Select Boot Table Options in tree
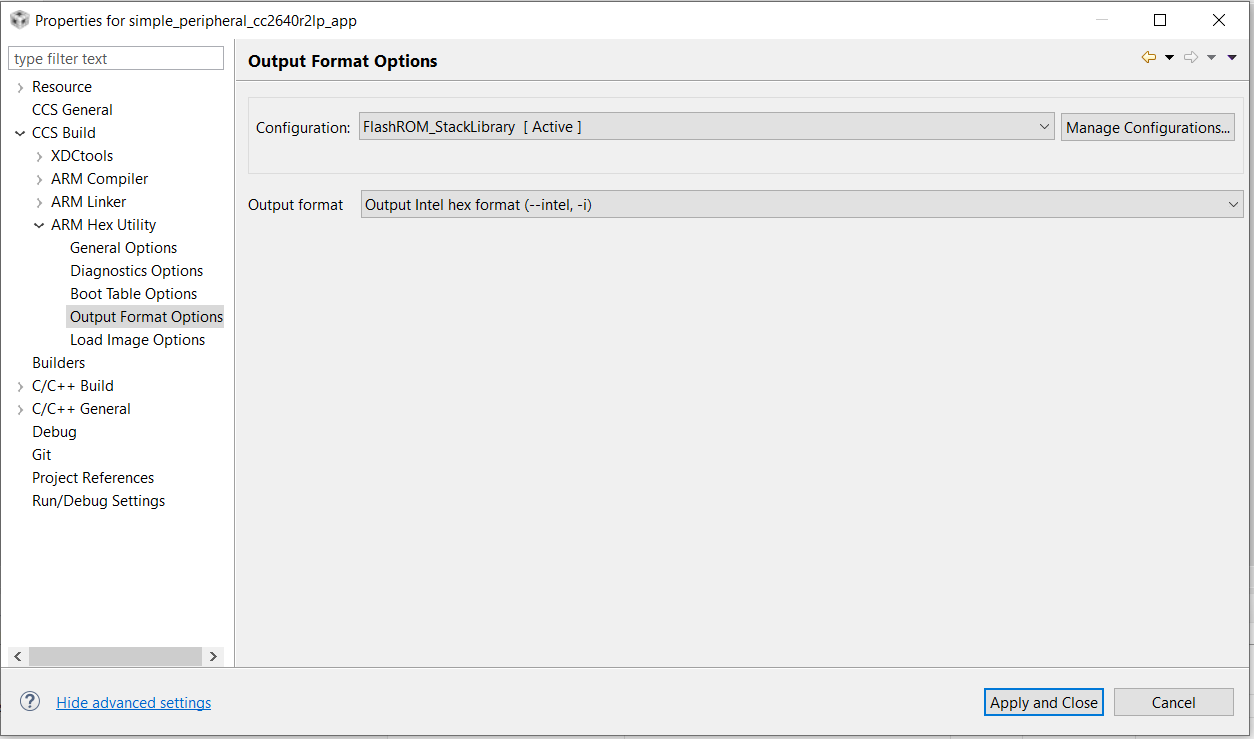 (x=133, y=294)
